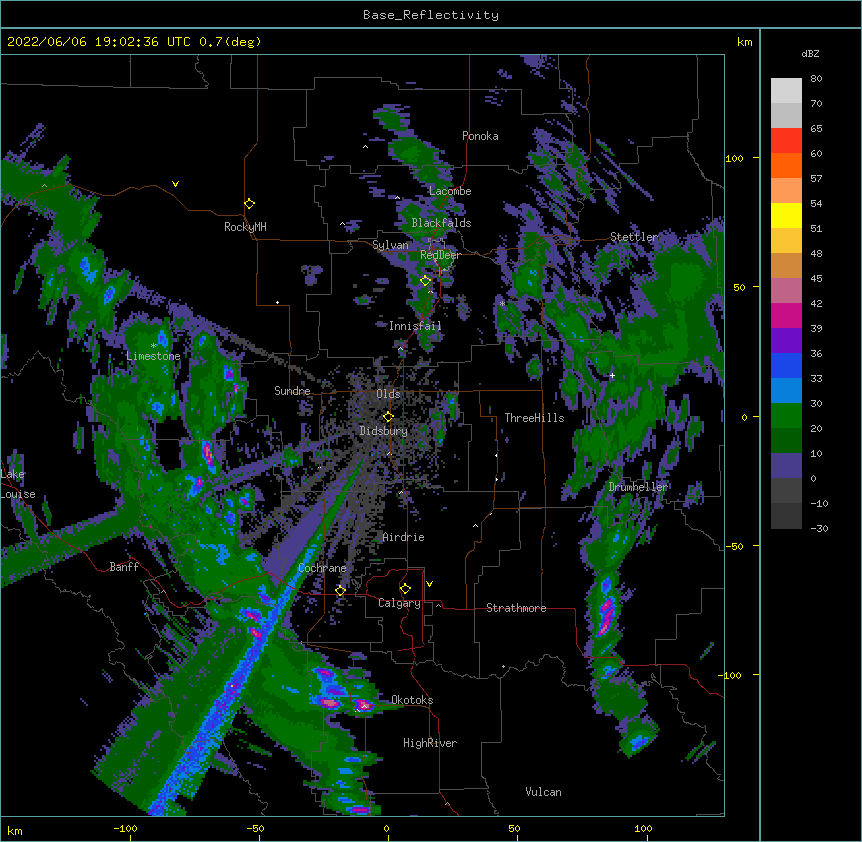The width and height of the screenshot is (862, 842).
Task: Click the Lacombe city label
Action: pyautogui.click(x=450, y=191)
